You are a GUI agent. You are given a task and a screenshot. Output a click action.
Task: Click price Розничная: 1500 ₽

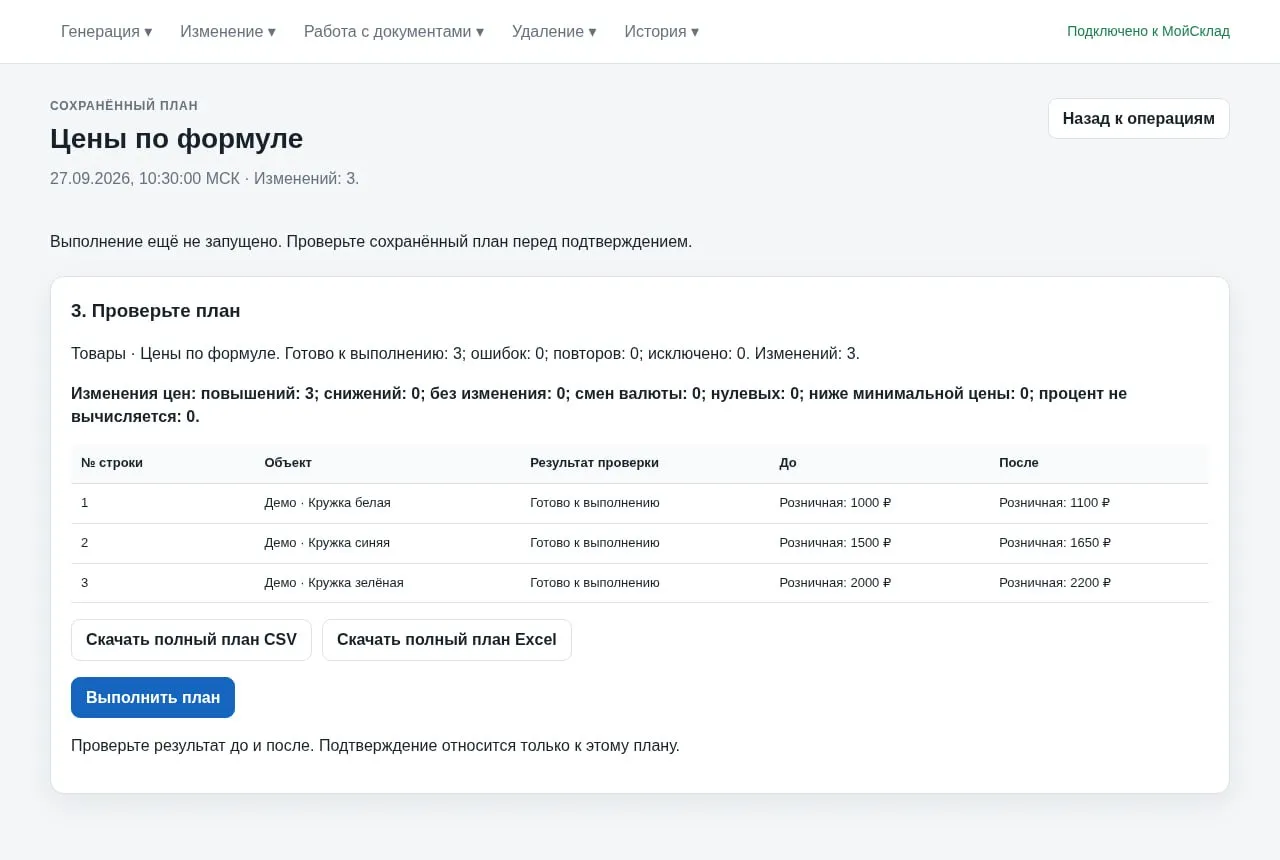835,543
